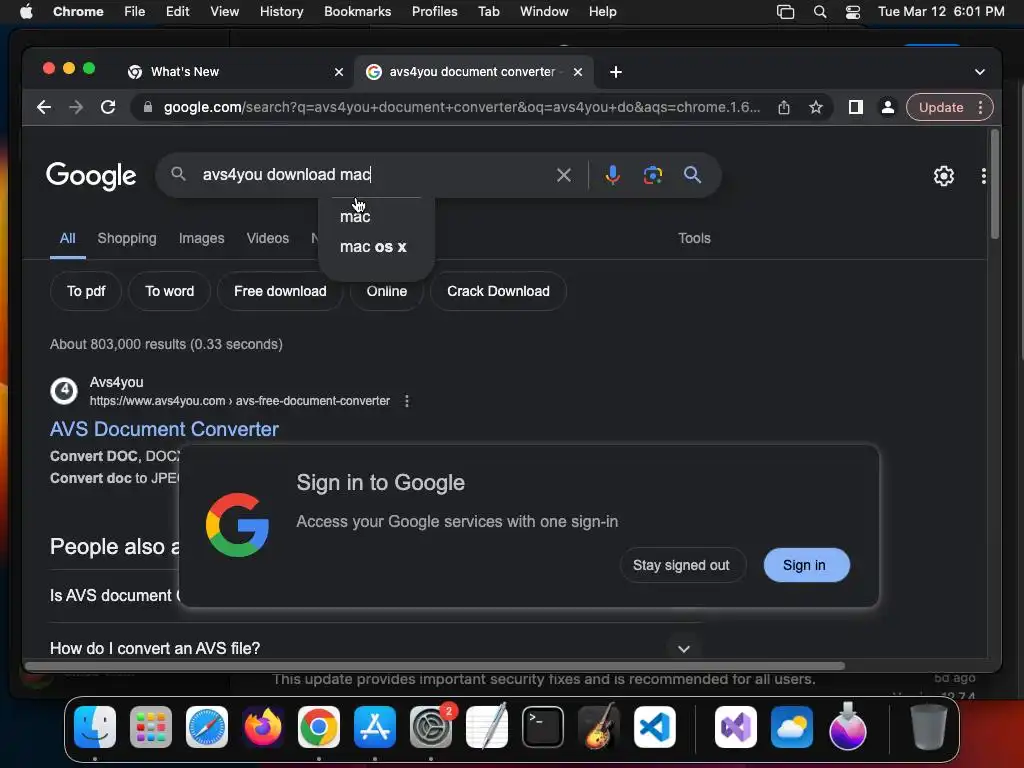The image size is (1024, 768).
Task: Open App Store from the Dock
Action: [x=375, y=727]
